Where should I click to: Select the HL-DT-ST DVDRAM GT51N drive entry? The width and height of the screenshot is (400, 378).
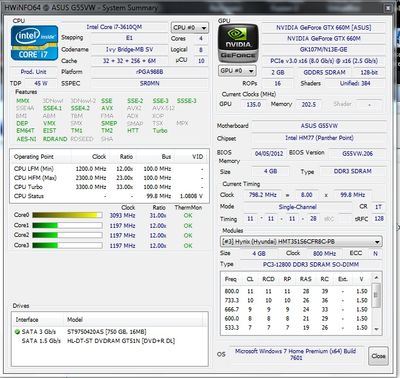[110, 341]
